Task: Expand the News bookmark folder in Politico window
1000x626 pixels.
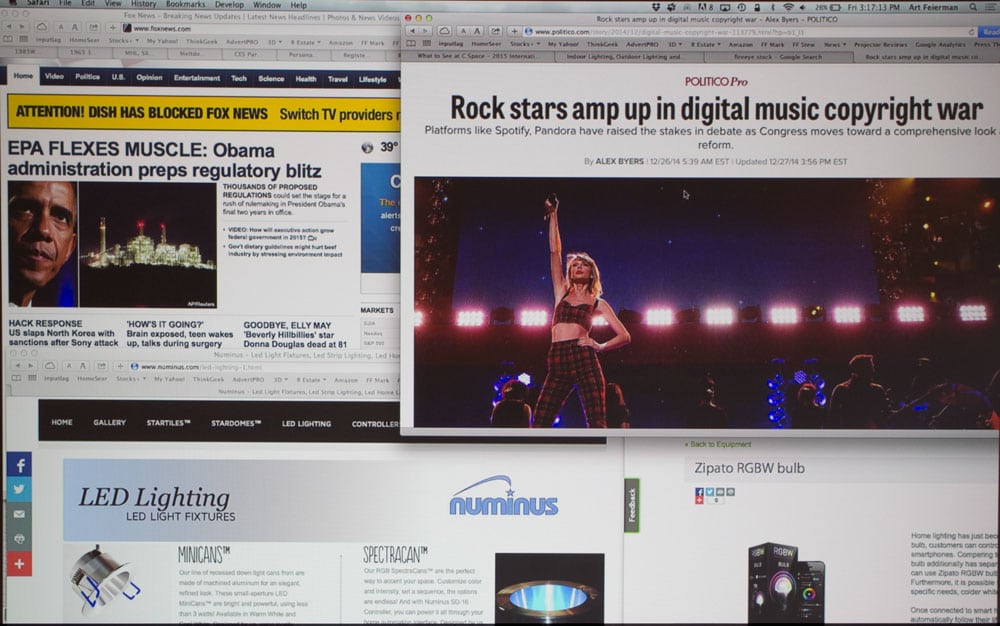Action: [x=835, y=45]
